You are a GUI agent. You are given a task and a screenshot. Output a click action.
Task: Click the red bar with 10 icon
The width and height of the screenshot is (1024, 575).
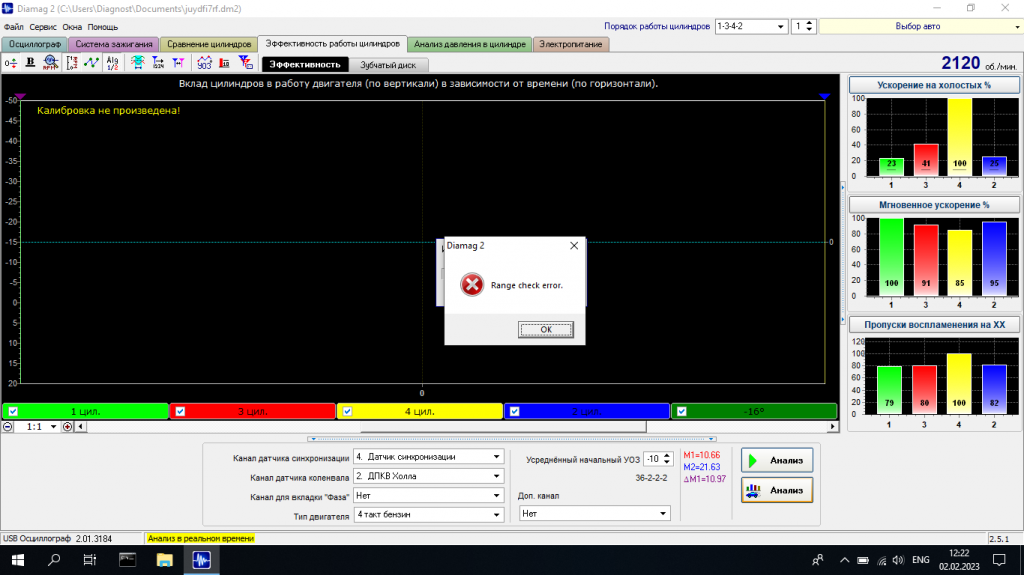click(225, 63)
